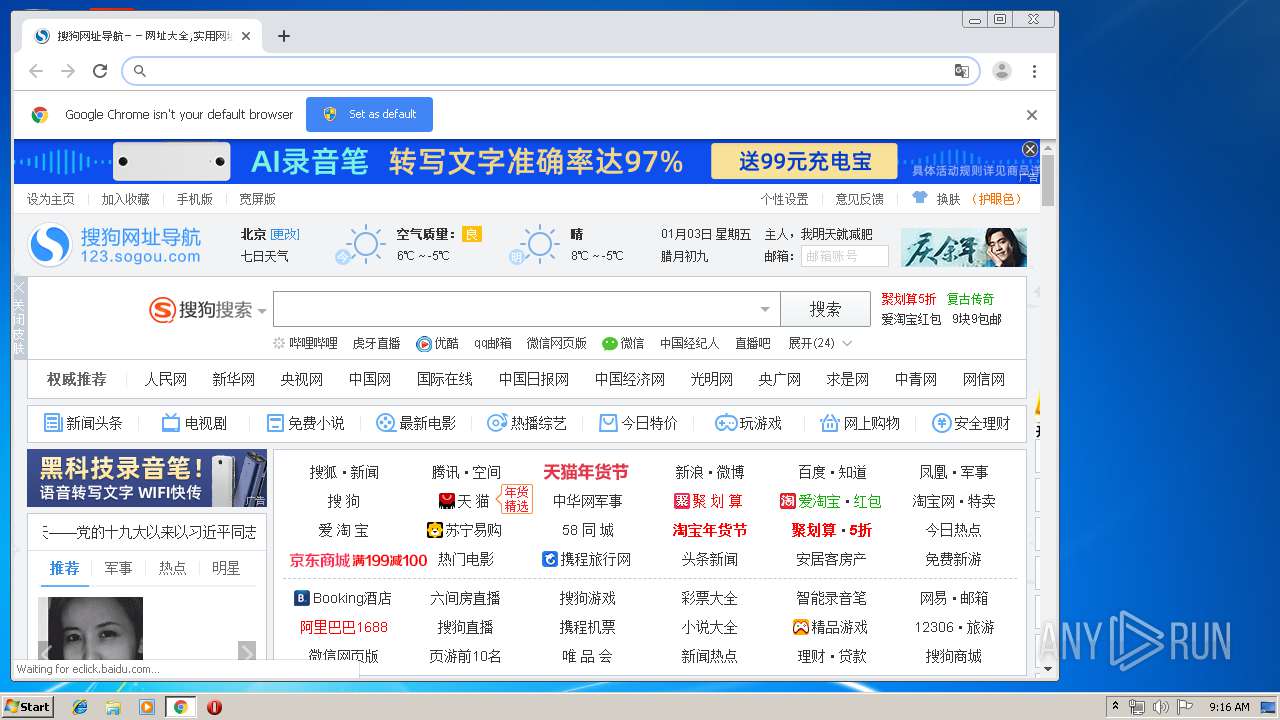This screenshot has width=1280, height=720.
Task: Collapse the 关闭皮肤 side toggle
Action: [18, 318]
